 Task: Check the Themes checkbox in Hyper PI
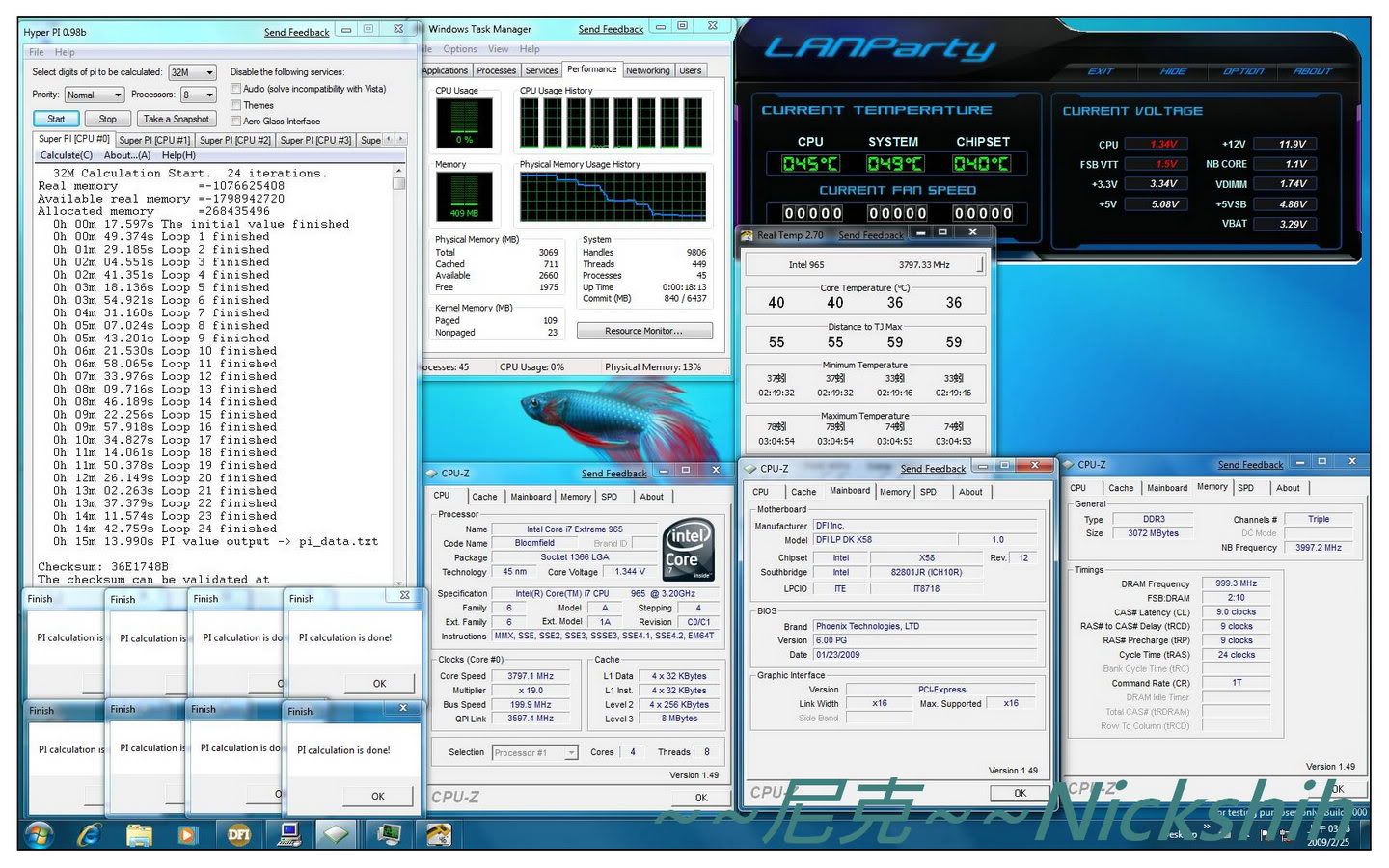tap(235, 105)
